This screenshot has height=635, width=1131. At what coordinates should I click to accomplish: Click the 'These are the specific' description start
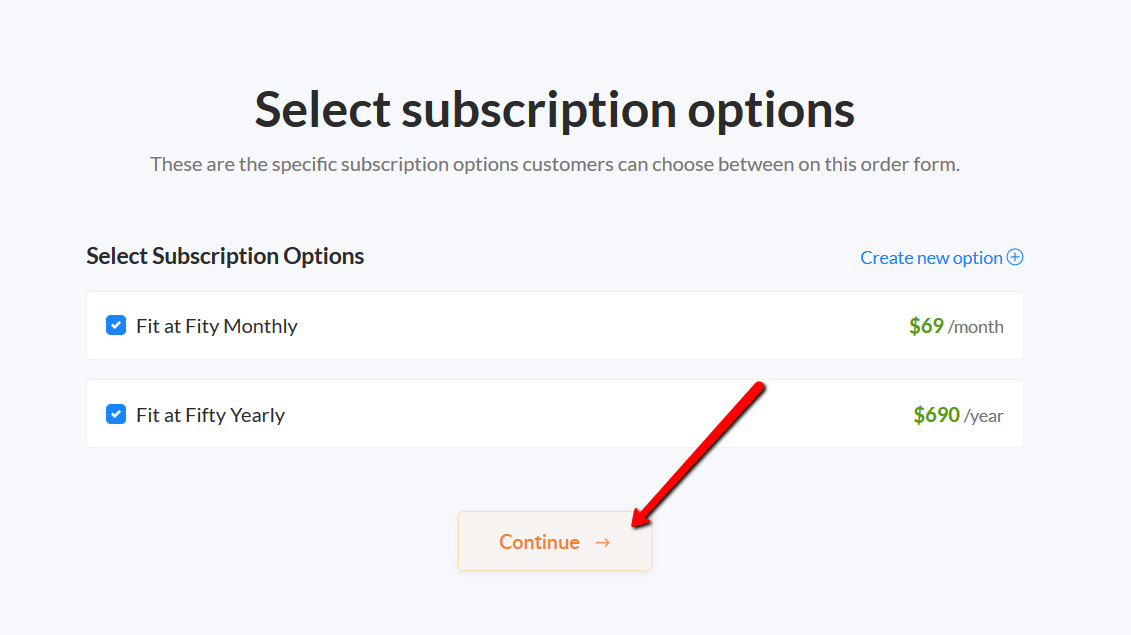pyautogui.click(x=245, y=165)
